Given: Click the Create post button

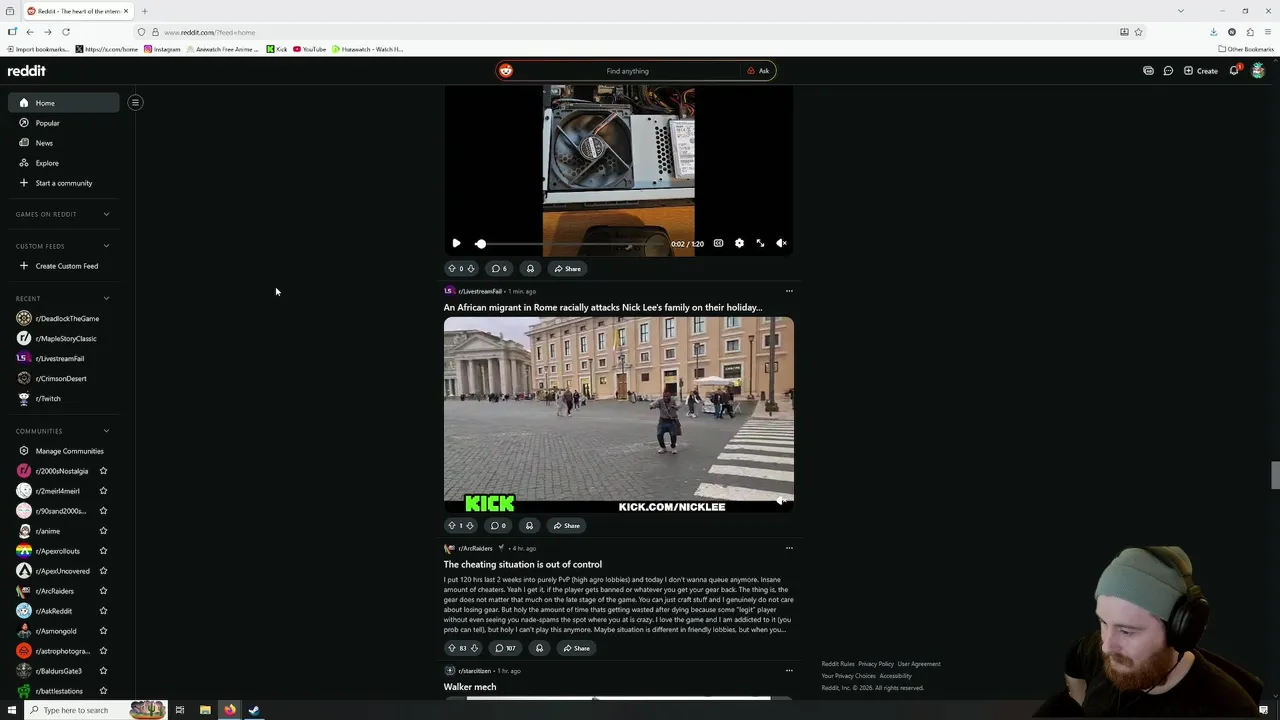Looking at the screenshot, I should tap(1200, 71).
